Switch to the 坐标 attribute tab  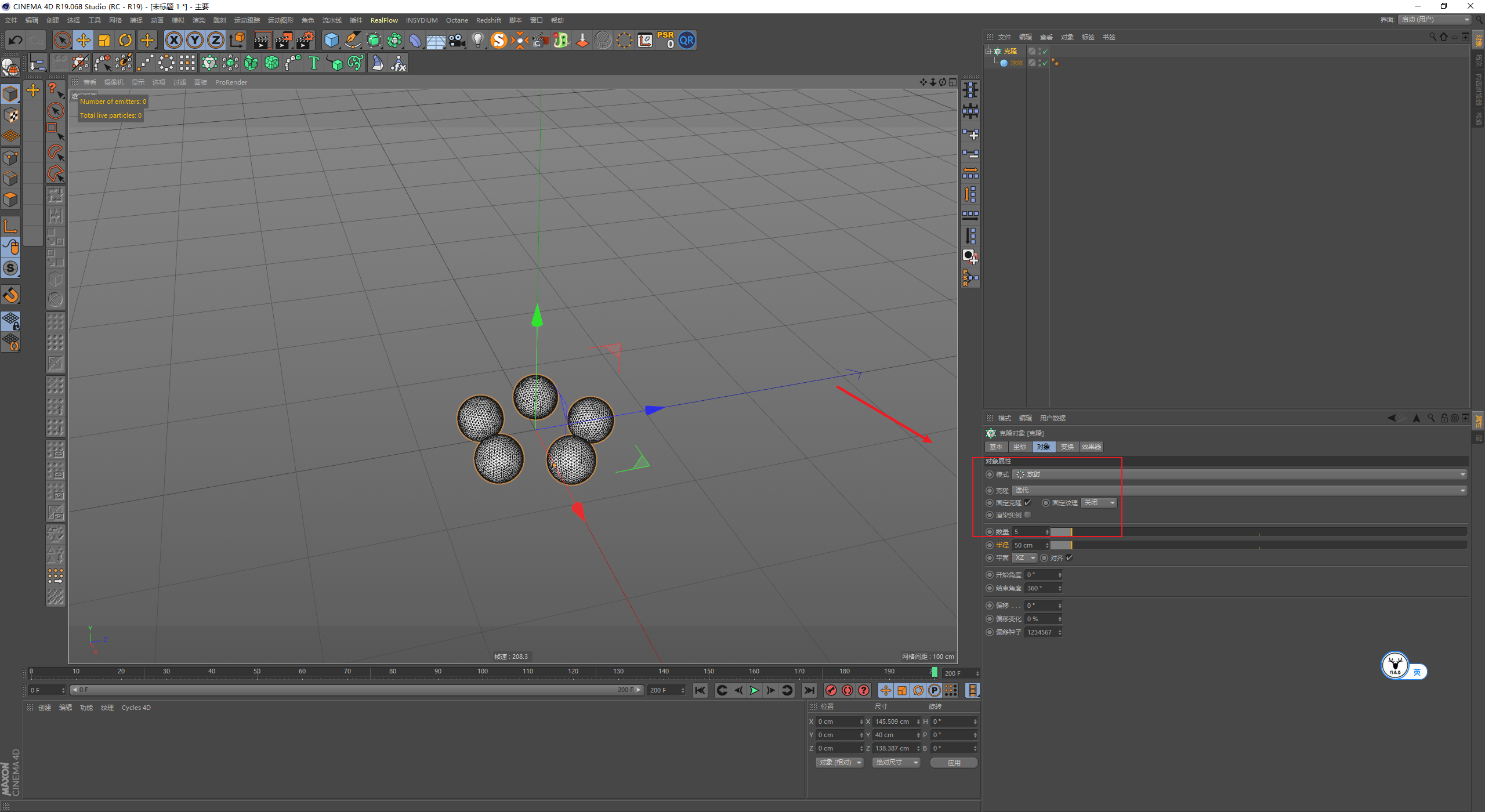[x=1020, y=447]
